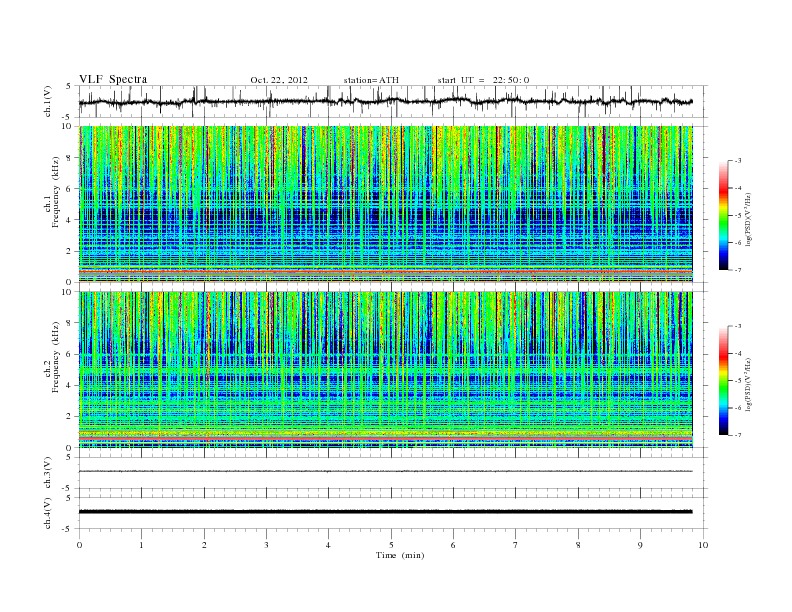Click time axis tick label "0"
This screenshot has width=792, height=612.
(79, 546)
